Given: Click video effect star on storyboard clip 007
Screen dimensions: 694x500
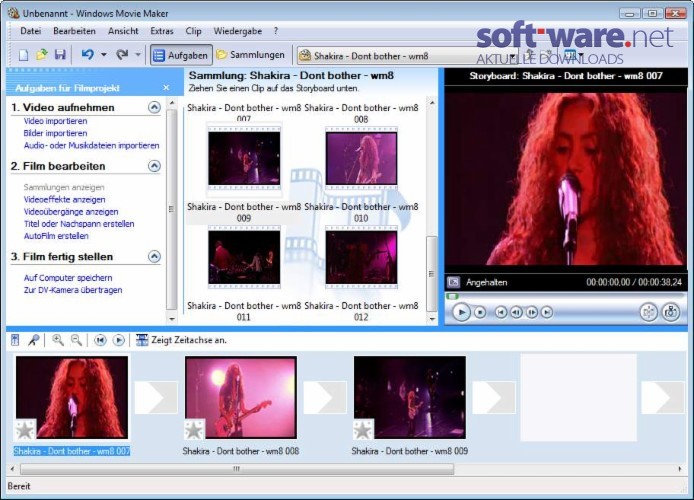Looking at the screenshot, I should (25, 429).
